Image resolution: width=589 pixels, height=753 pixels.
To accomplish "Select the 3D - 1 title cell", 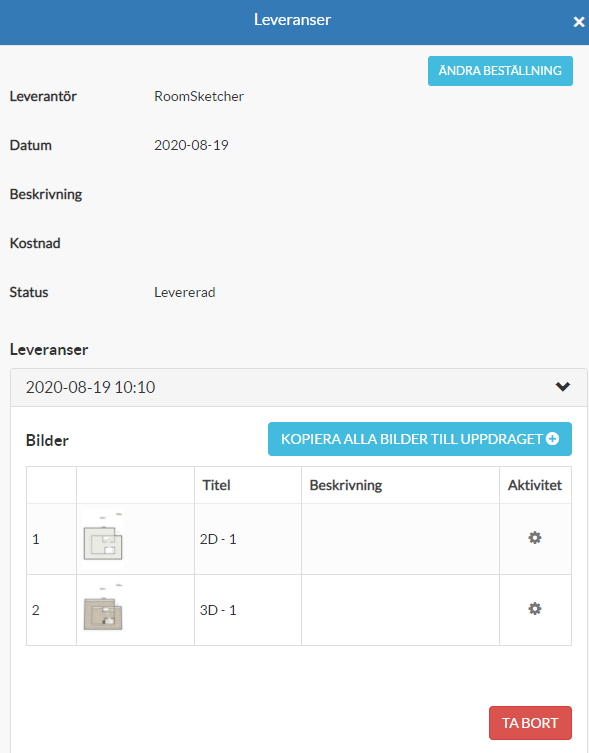I will point(248,610).
